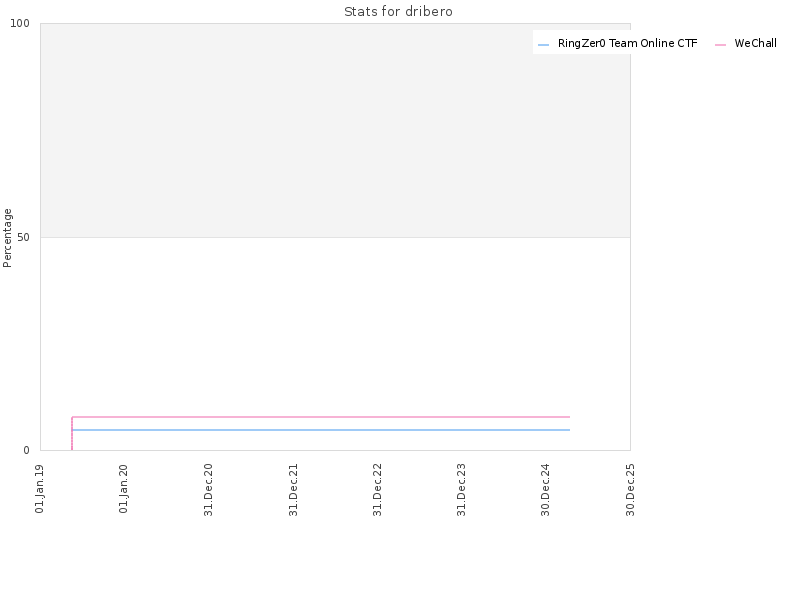Click the 31.Dec.23 x-axis date label

(x=461, y=490)
